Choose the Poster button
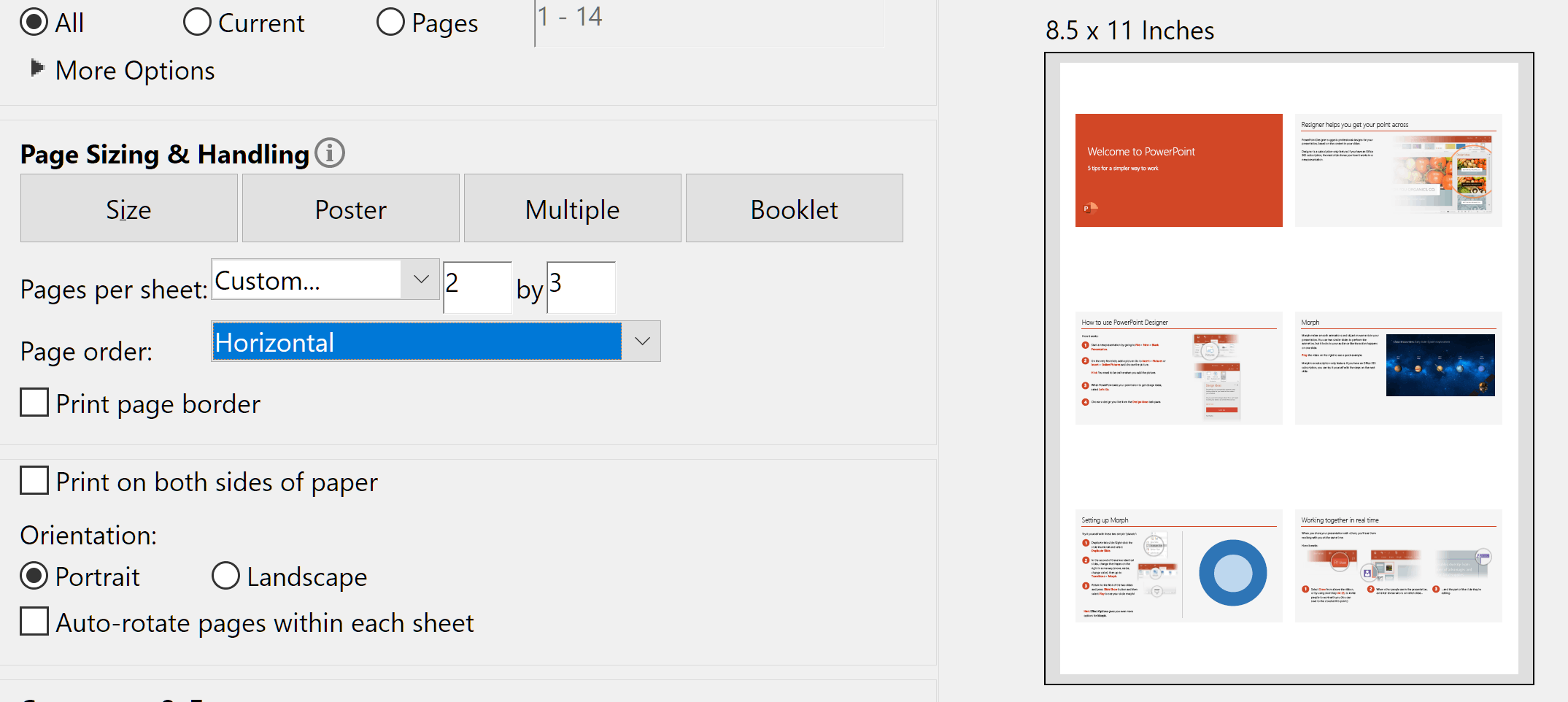 [x=351, y=208]
